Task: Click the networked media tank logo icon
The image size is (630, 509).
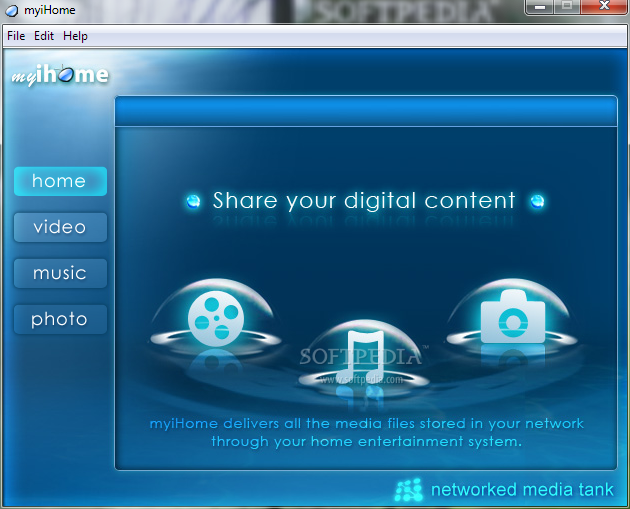Action: (x=409, y=490)
